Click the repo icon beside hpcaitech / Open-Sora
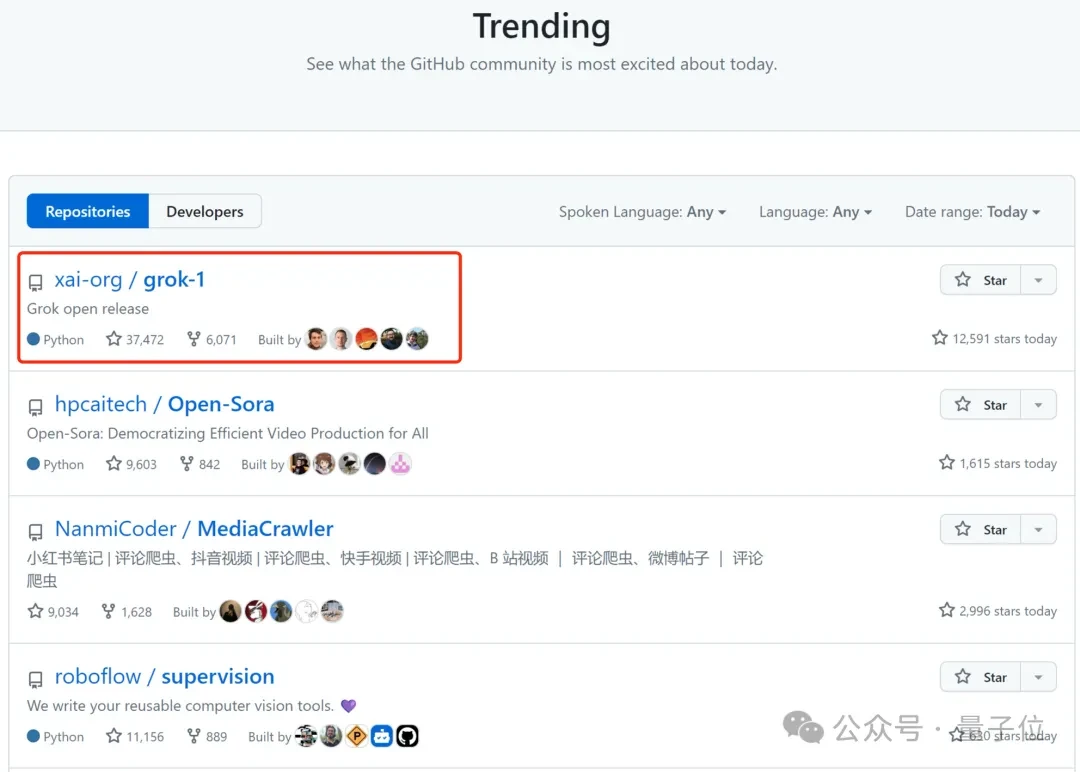This screenshot has height=772, width=1080. click(x=35, y=407)
